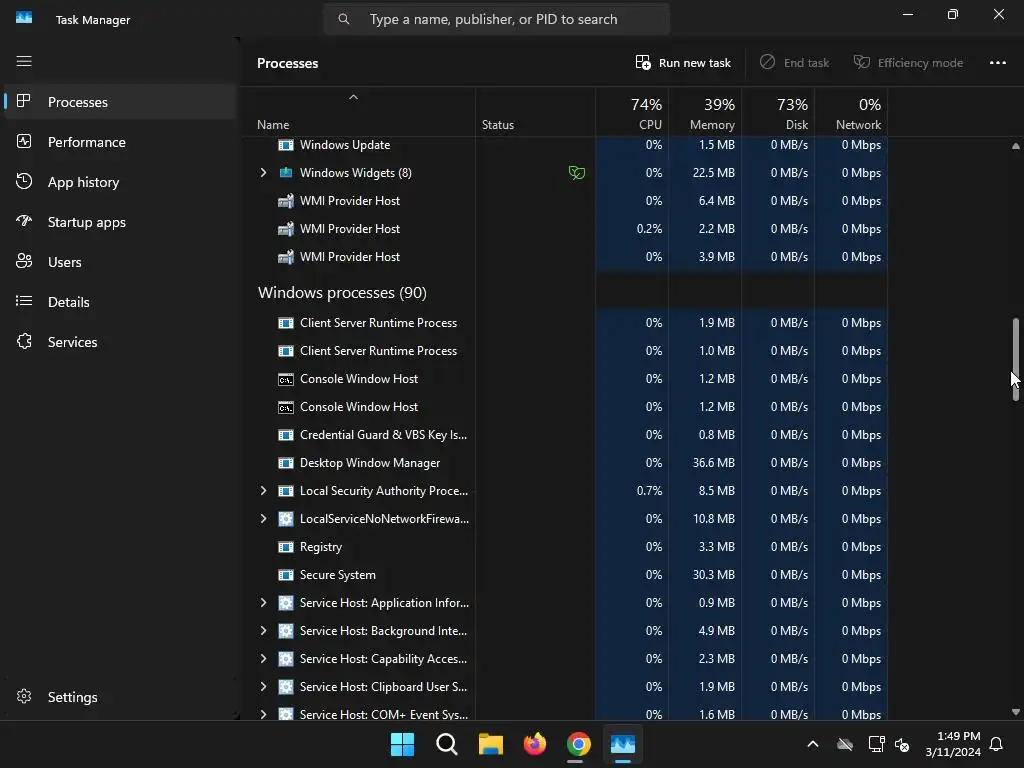Screen dimensions: 1024x768
Task: Sort processes by CPU column
Action: pos(632,113)
